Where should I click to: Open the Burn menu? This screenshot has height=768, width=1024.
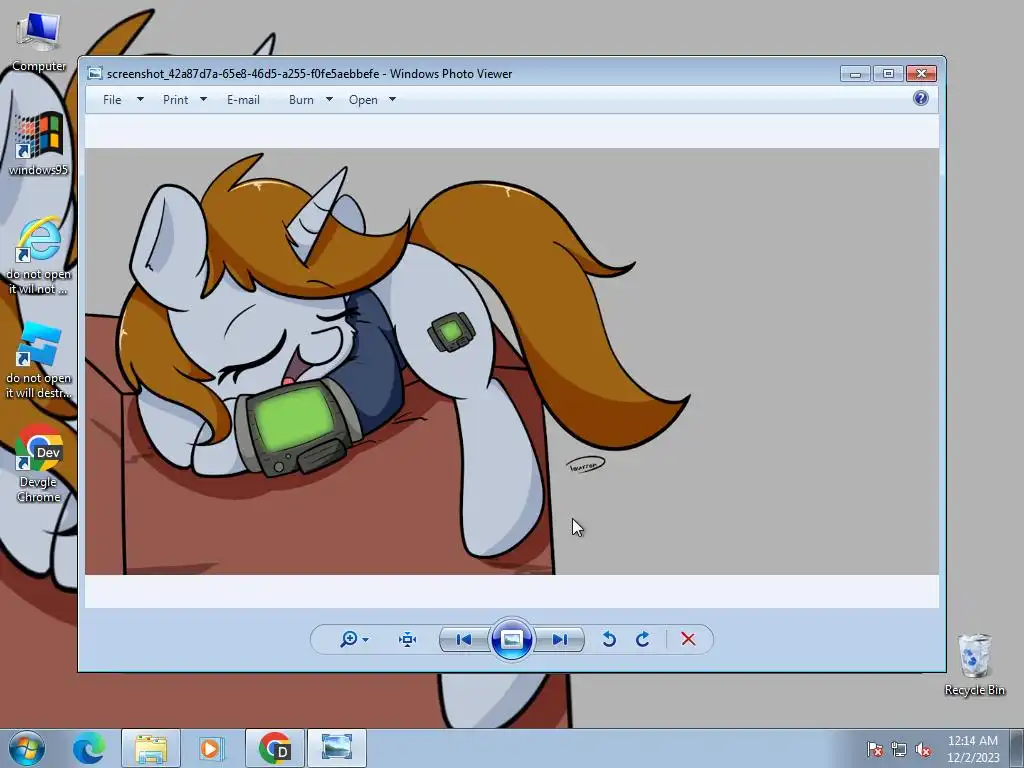tap(301, 100)
